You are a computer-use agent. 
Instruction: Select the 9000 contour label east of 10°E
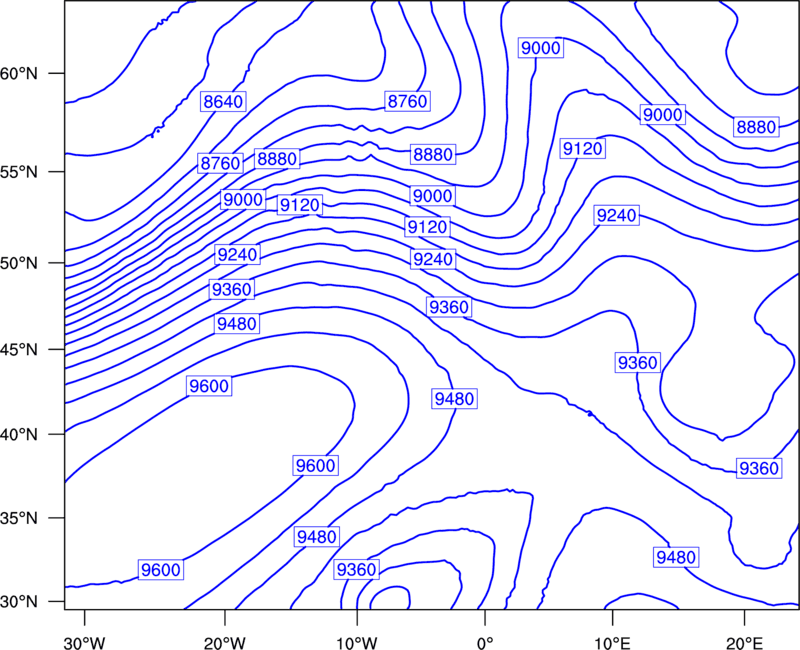(663, 115)
